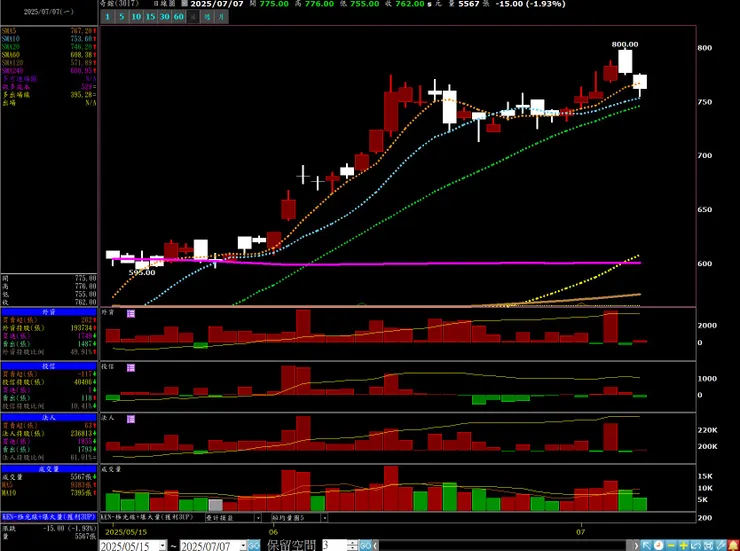Image resolution: width=740 pixels, height=551 pixels.
Task: Open the 投信 panel settings list icon
Action: click(x=131, y=367)
